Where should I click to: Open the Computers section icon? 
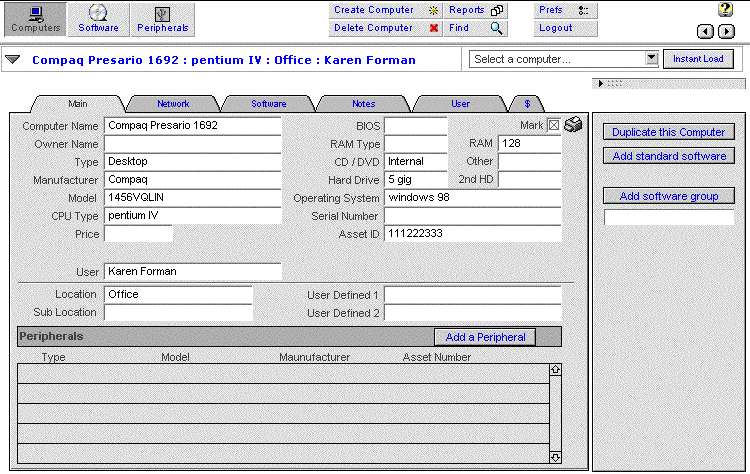pyautogui.click(x=35, y=20)
